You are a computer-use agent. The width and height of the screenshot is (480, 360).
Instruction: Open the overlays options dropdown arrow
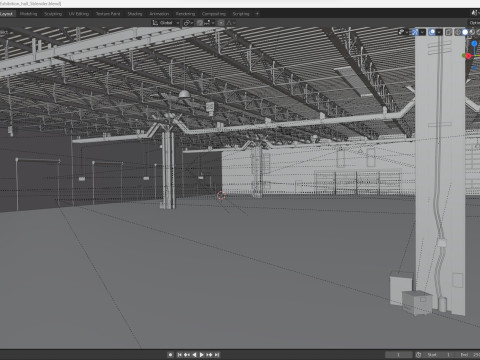439,32
